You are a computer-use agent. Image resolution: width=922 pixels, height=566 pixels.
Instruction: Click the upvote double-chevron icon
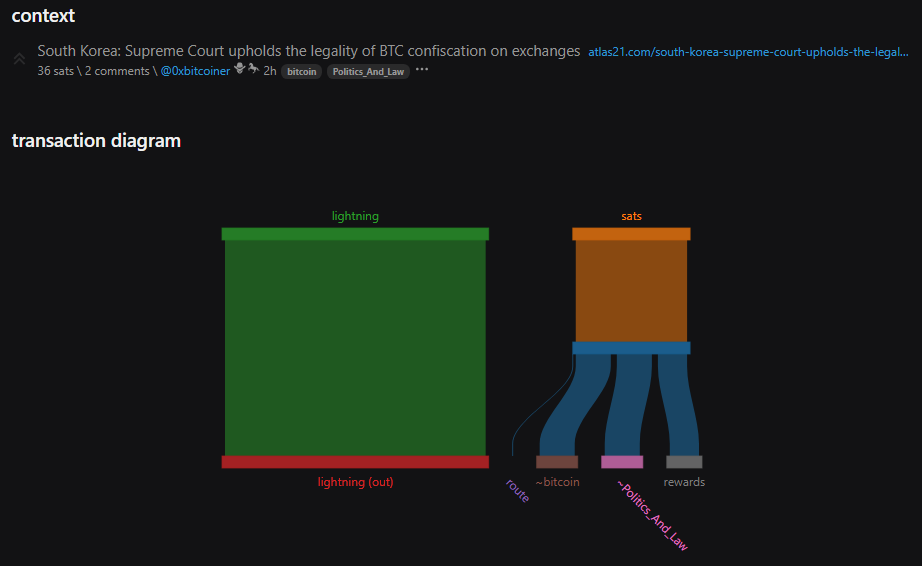pos(19,59)
